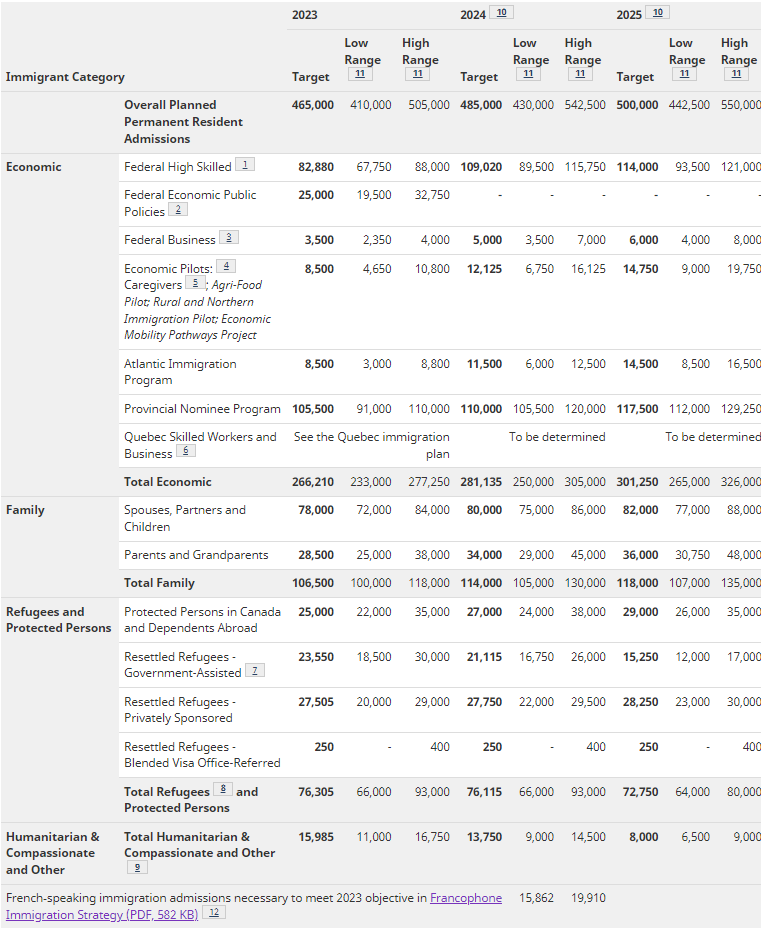Select the Atlantic Immigration Program row label
Image resolution: width=762 pixels, height=928 pixels.
[180, 372]
